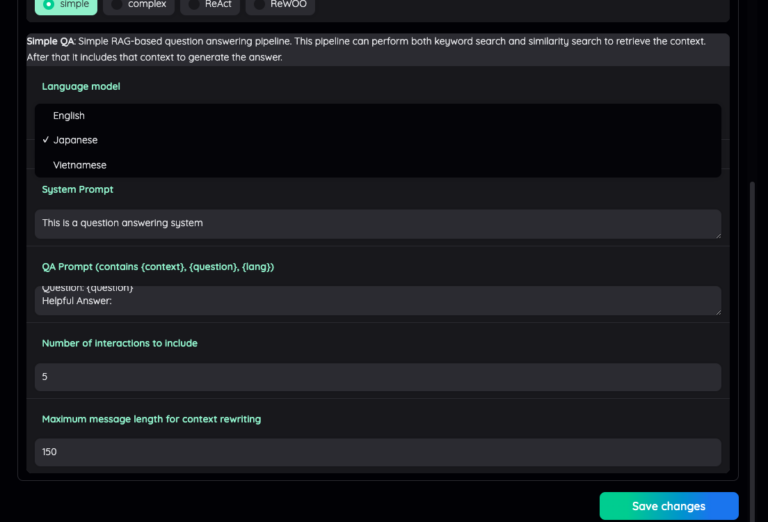Viewport: 768px width, 522px height.
Task: Click the System Prompt heading label
Action: point(77,190)
